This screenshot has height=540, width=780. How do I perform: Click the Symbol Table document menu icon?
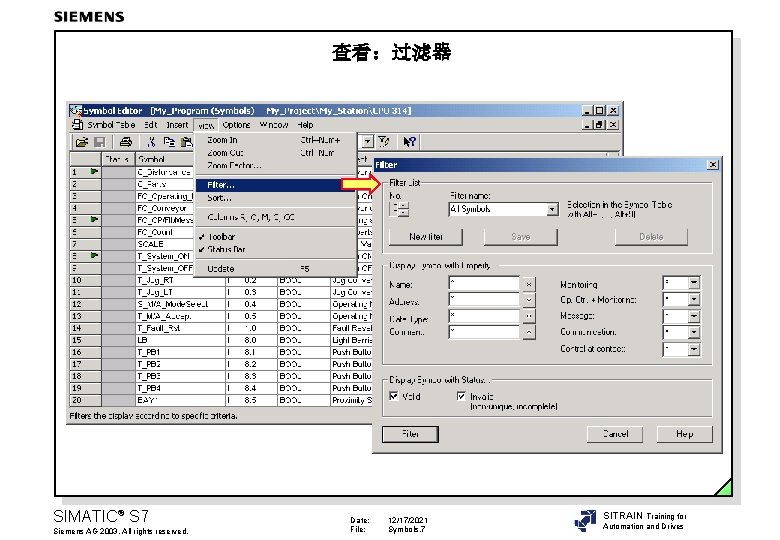pyautogui.click(x=77, y=124)
